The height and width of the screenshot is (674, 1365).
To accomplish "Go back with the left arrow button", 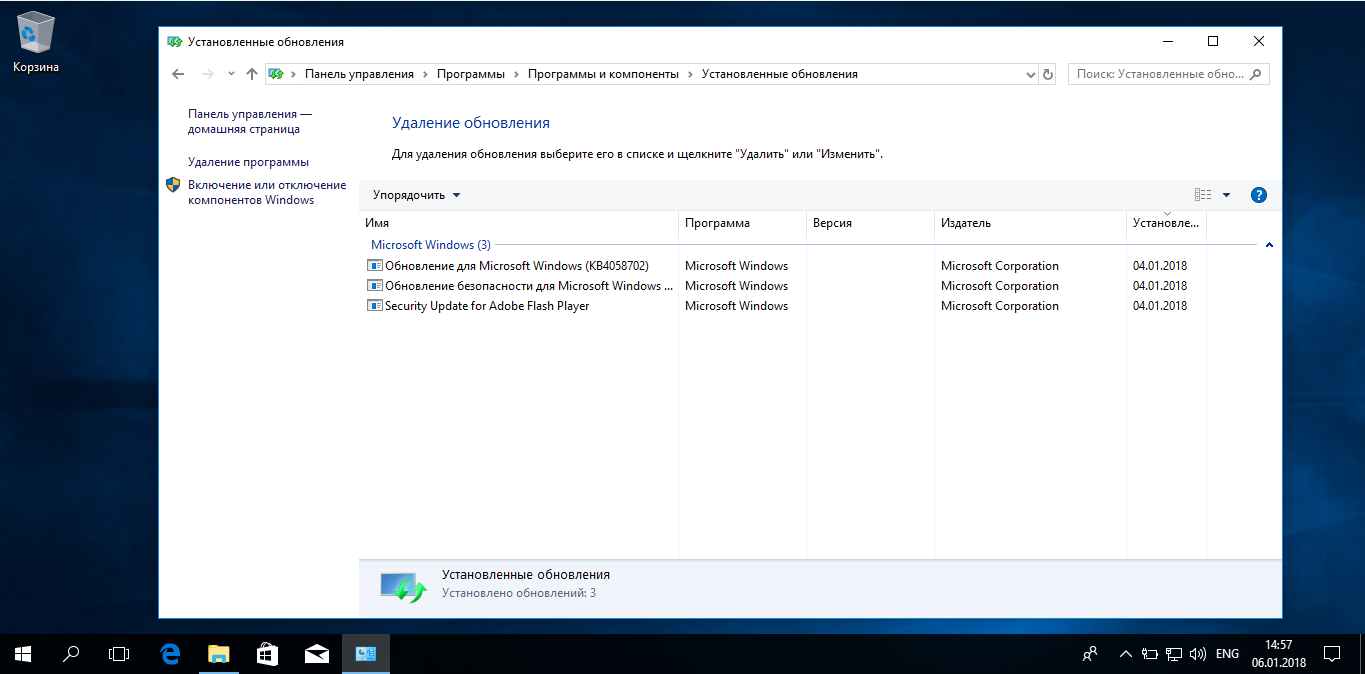I will 178,74.
